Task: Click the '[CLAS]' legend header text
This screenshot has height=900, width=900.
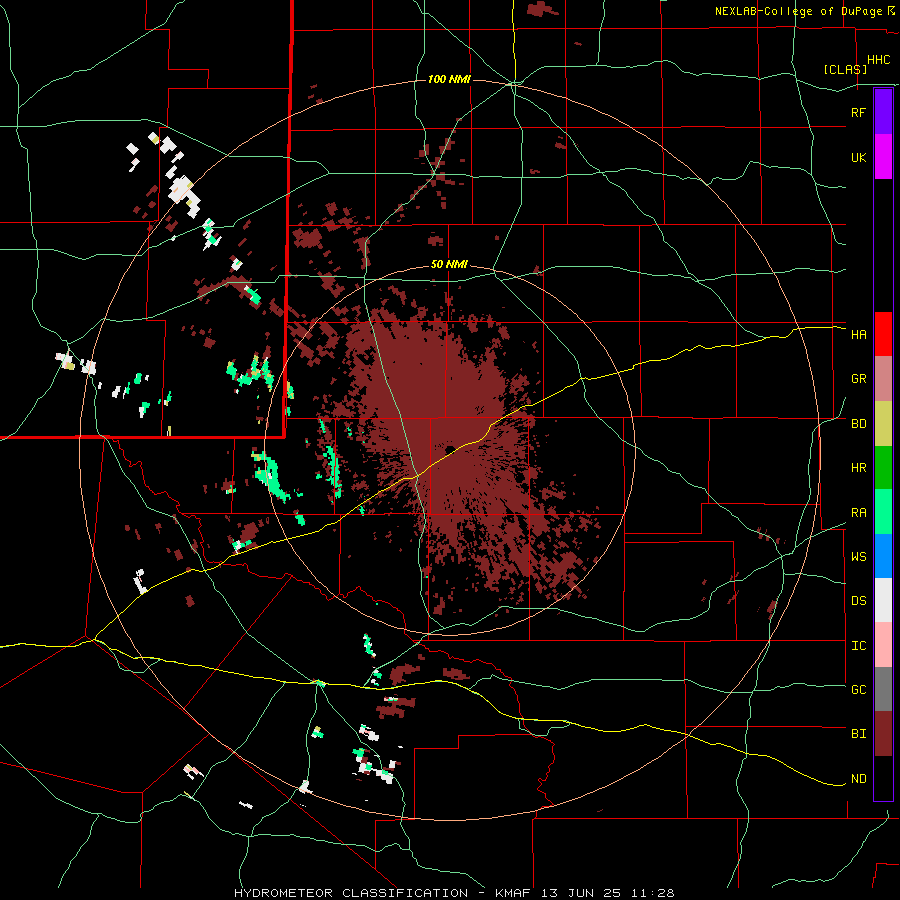Action: coord(845,69)
